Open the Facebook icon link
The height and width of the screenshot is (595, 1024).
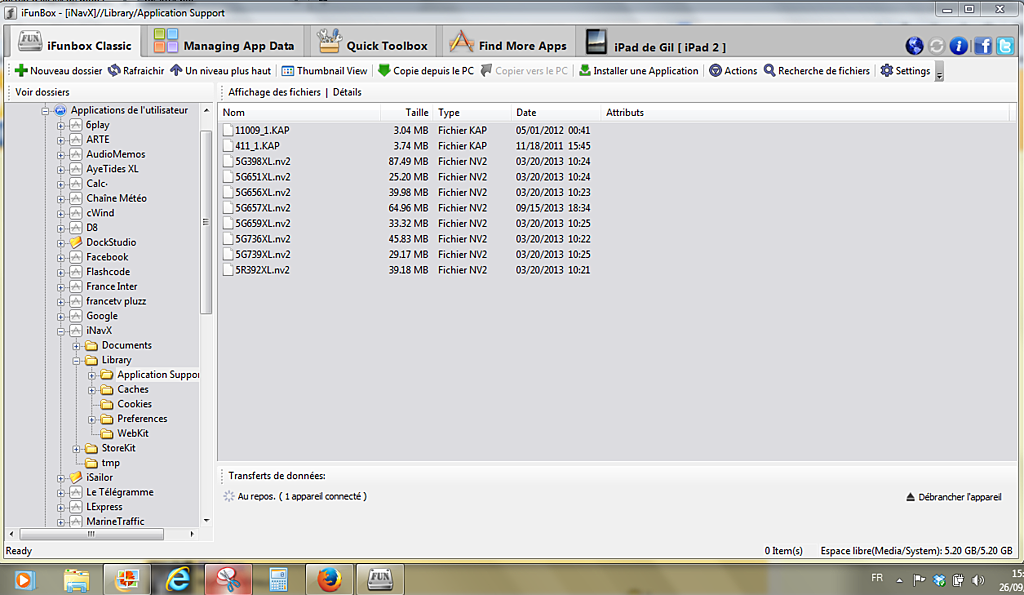pos(983,46)
